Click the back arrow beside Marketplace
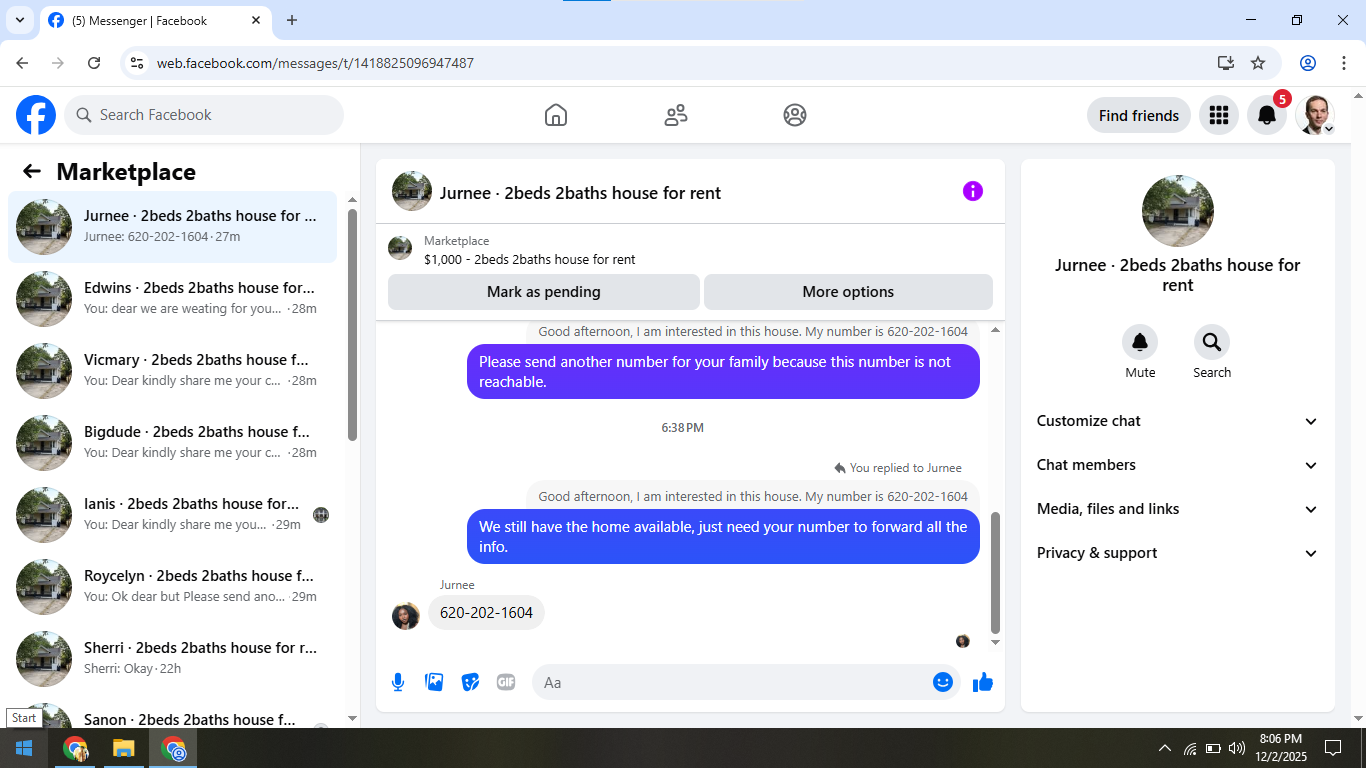 (x=32, y=171)
